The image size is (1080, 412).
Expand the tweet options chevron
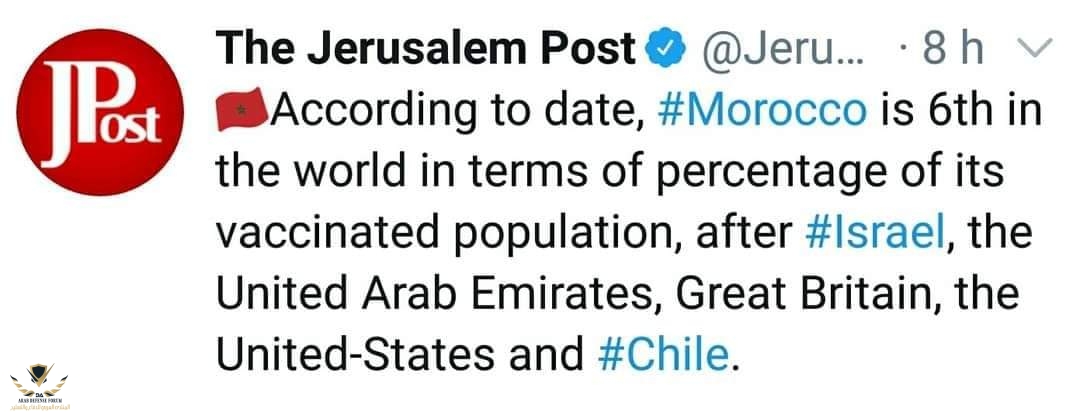tap(1034, 49)
